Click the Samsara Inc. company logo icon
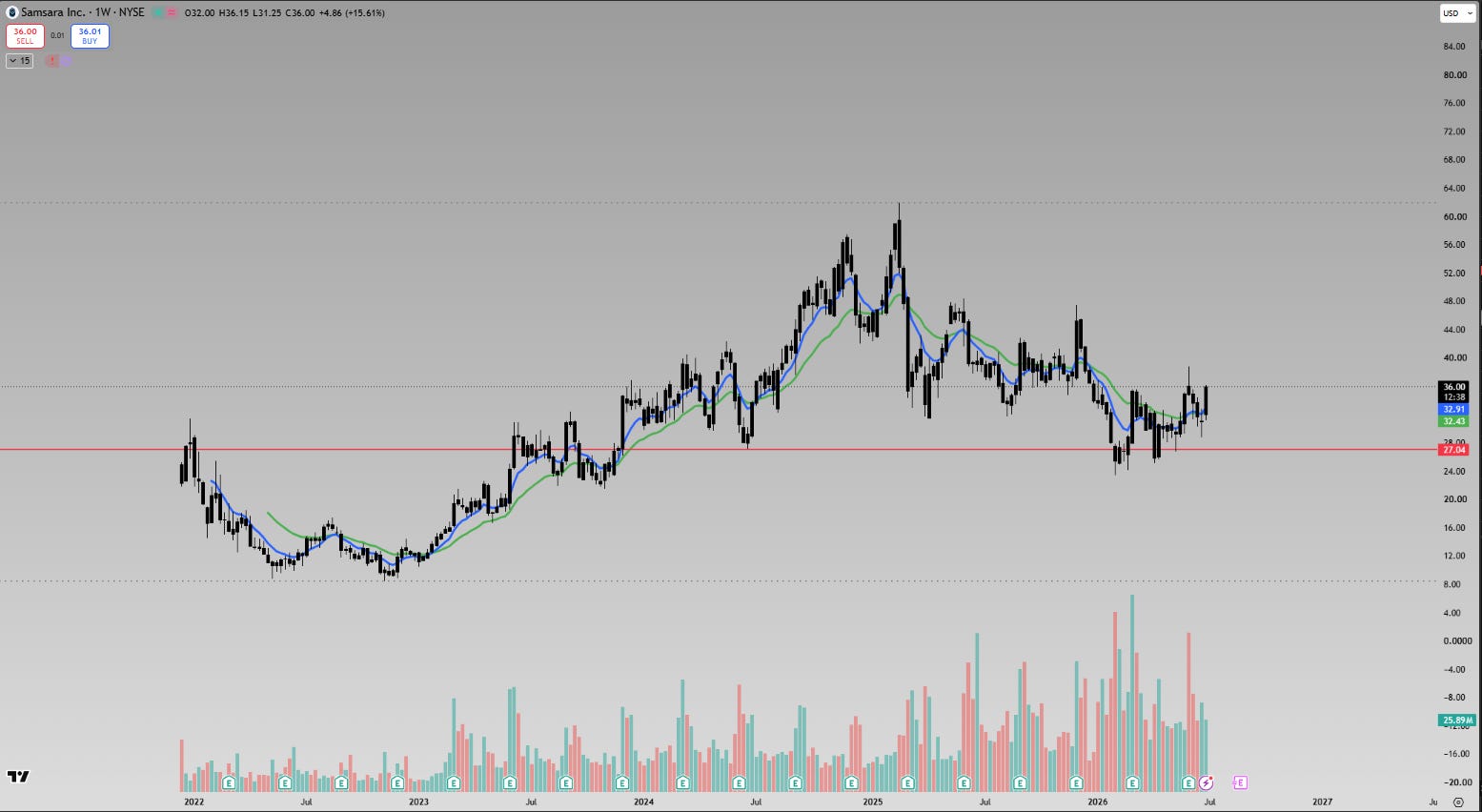 coord(12,12)
